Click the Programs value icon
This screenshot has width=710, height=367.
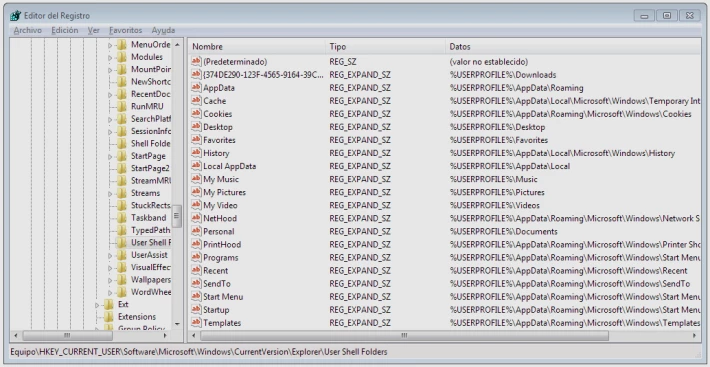[196, 257]
